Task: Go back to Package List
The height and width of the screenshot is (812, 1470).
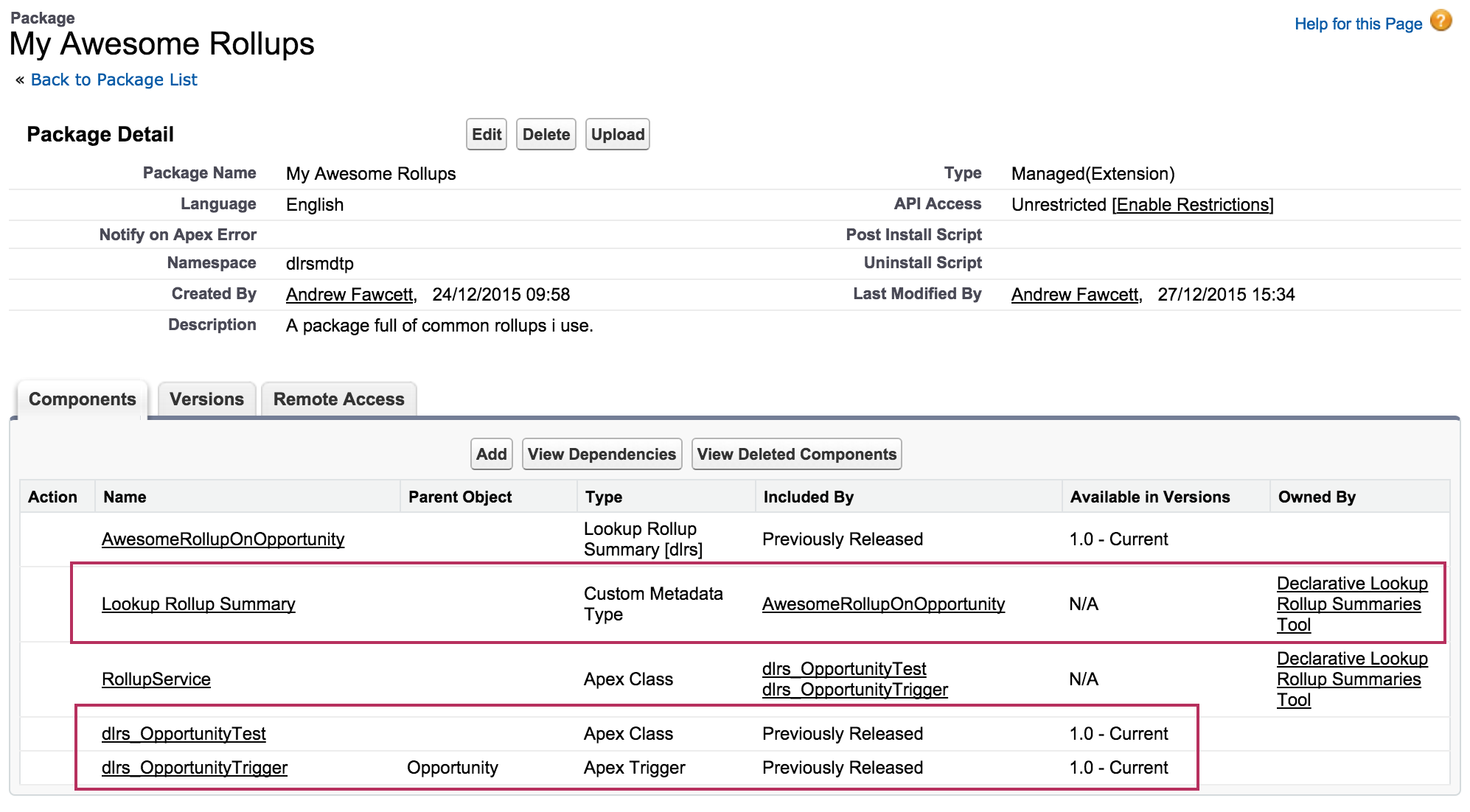Action: [114, 80]
